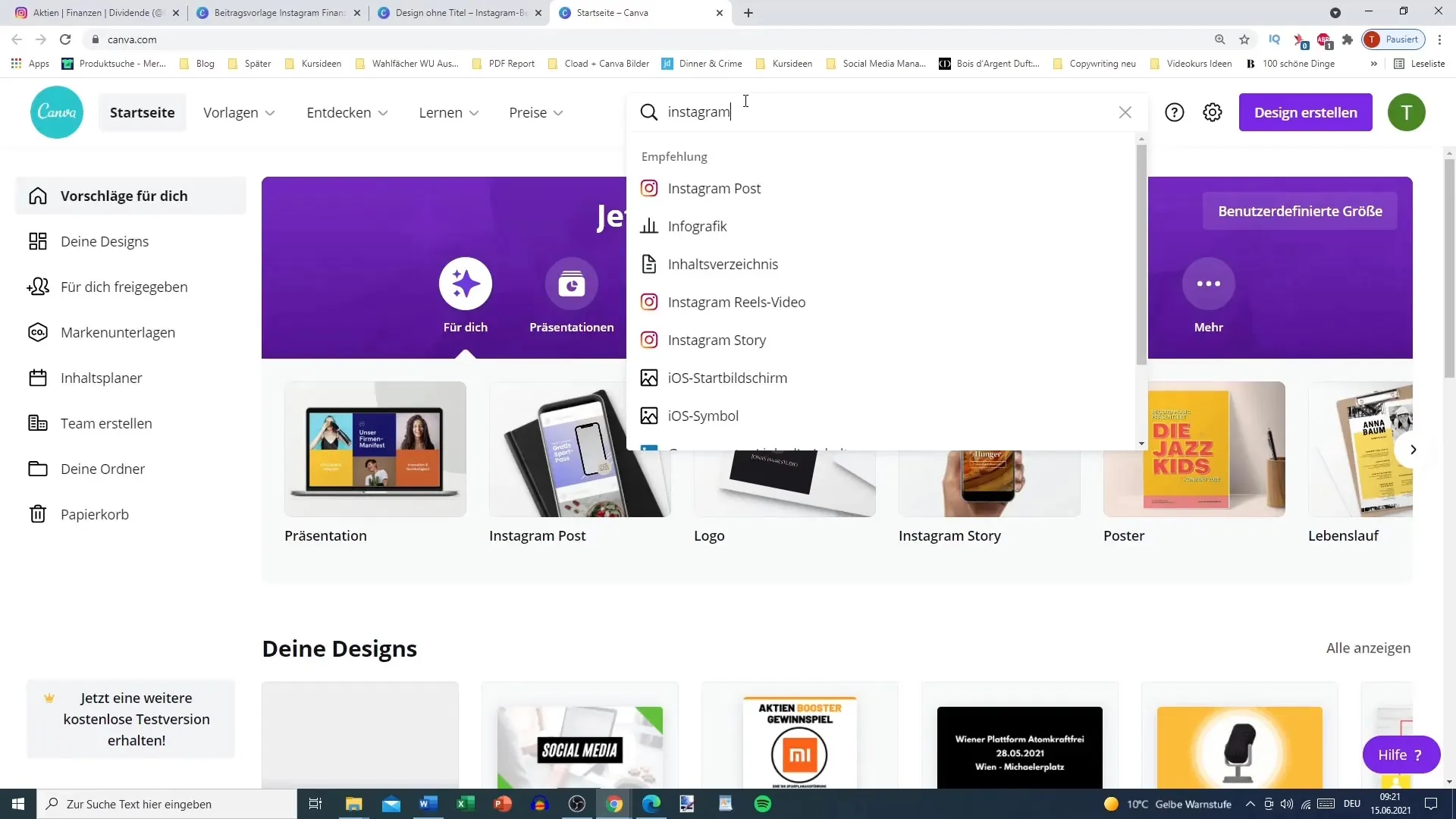
Task: Open Canva settings gear icon
Action: click(x=1213, y=112)
